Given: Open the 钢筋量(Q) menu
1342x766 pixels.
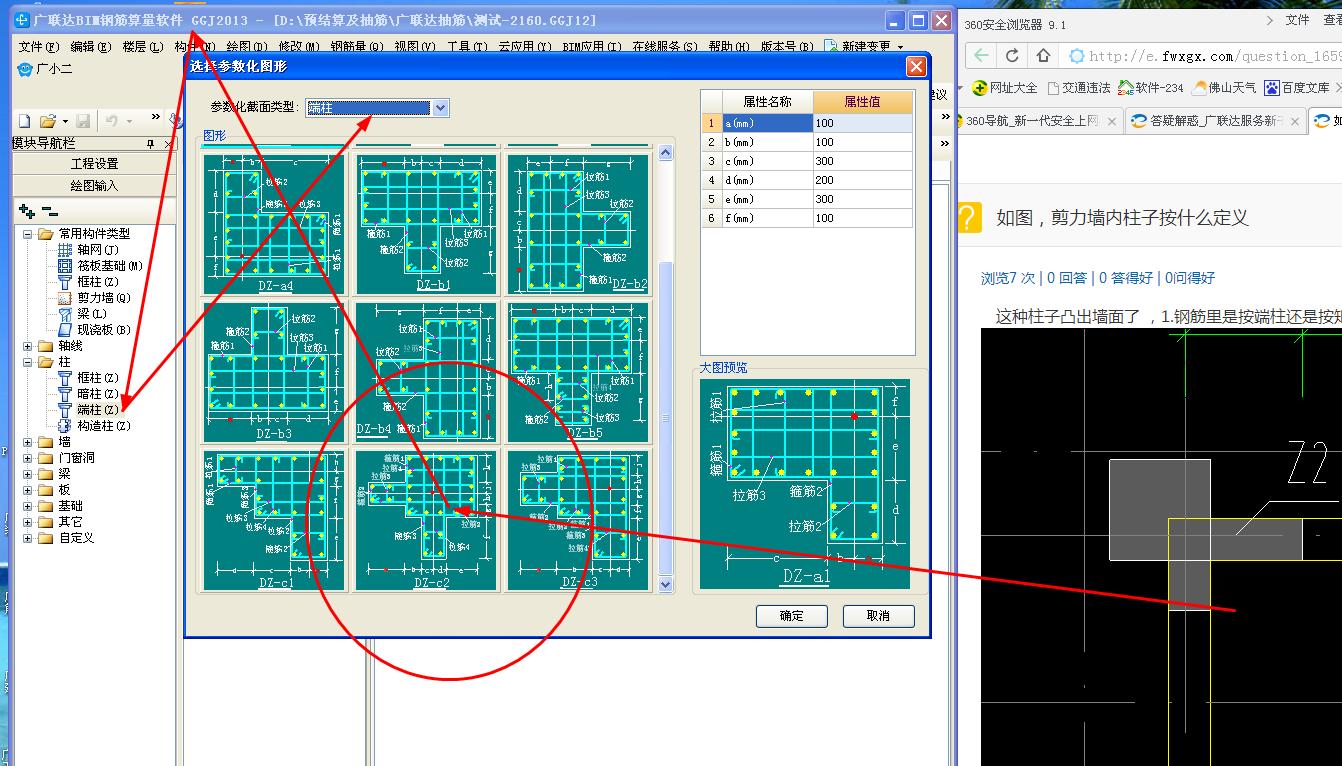Looking at the screenshot, I should click(357, 47).
